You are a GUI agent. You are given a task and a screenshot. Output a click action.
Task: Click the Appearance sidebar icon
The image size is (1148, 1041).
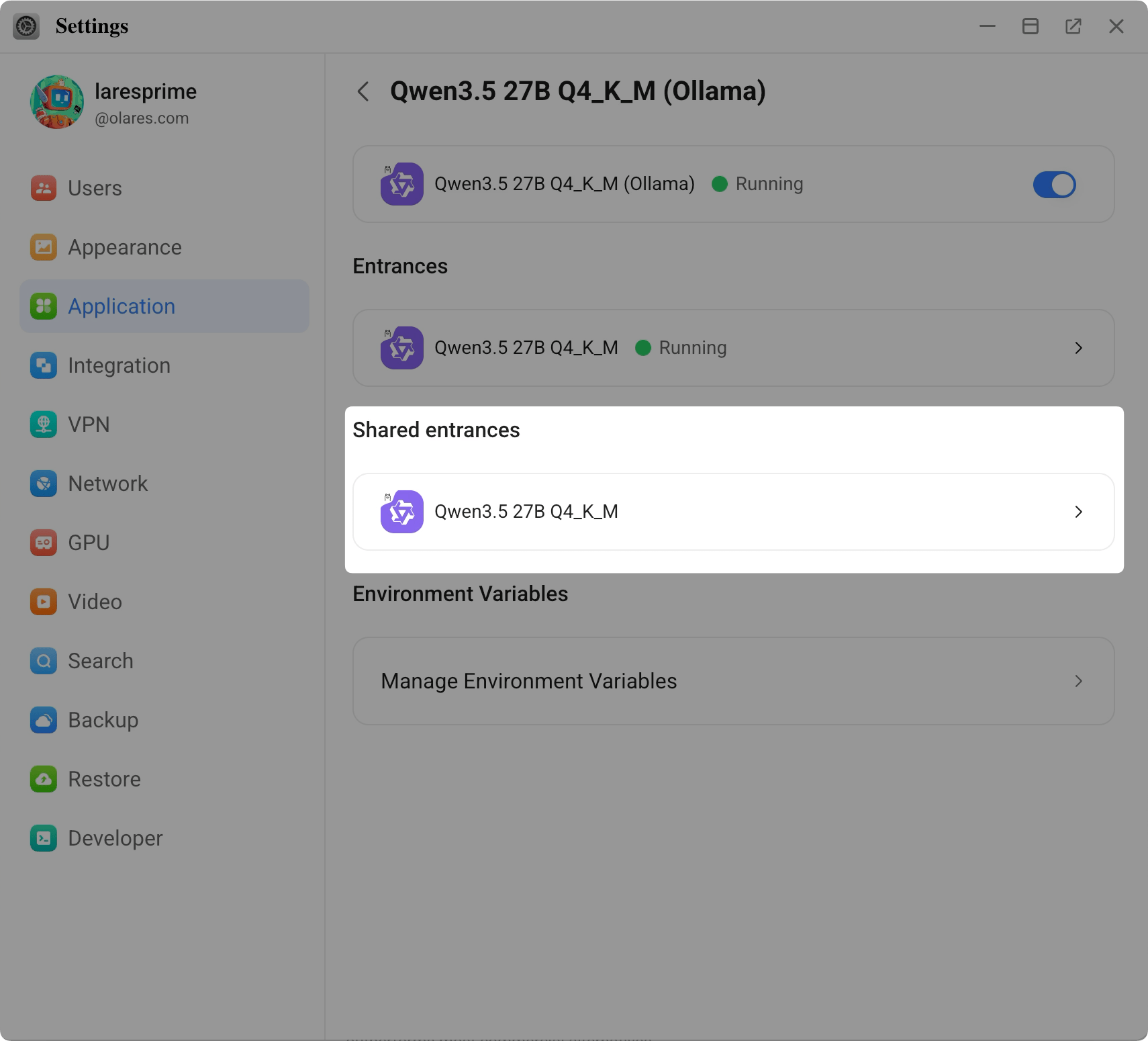44,247
